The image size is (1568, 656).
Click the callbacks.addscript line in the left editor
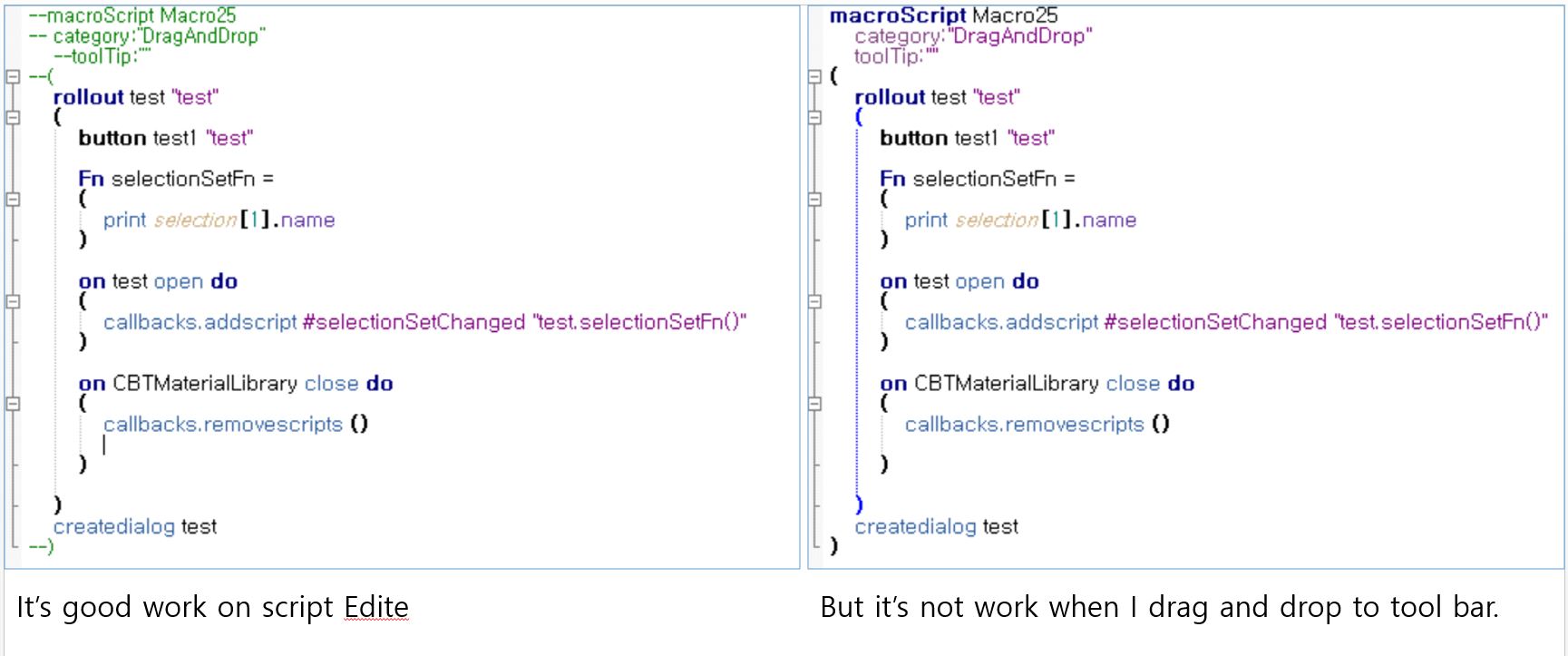tap(424, 322)
